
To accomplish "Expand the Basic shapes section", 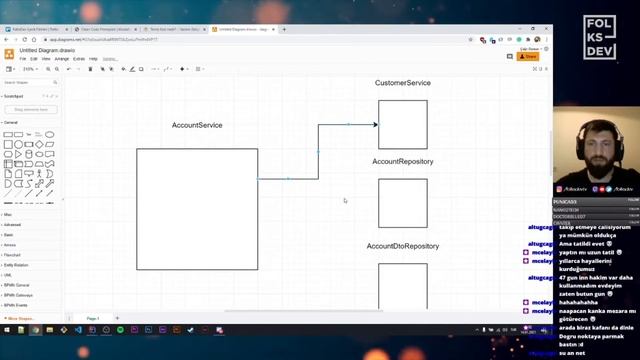I will tap(8, 235).
